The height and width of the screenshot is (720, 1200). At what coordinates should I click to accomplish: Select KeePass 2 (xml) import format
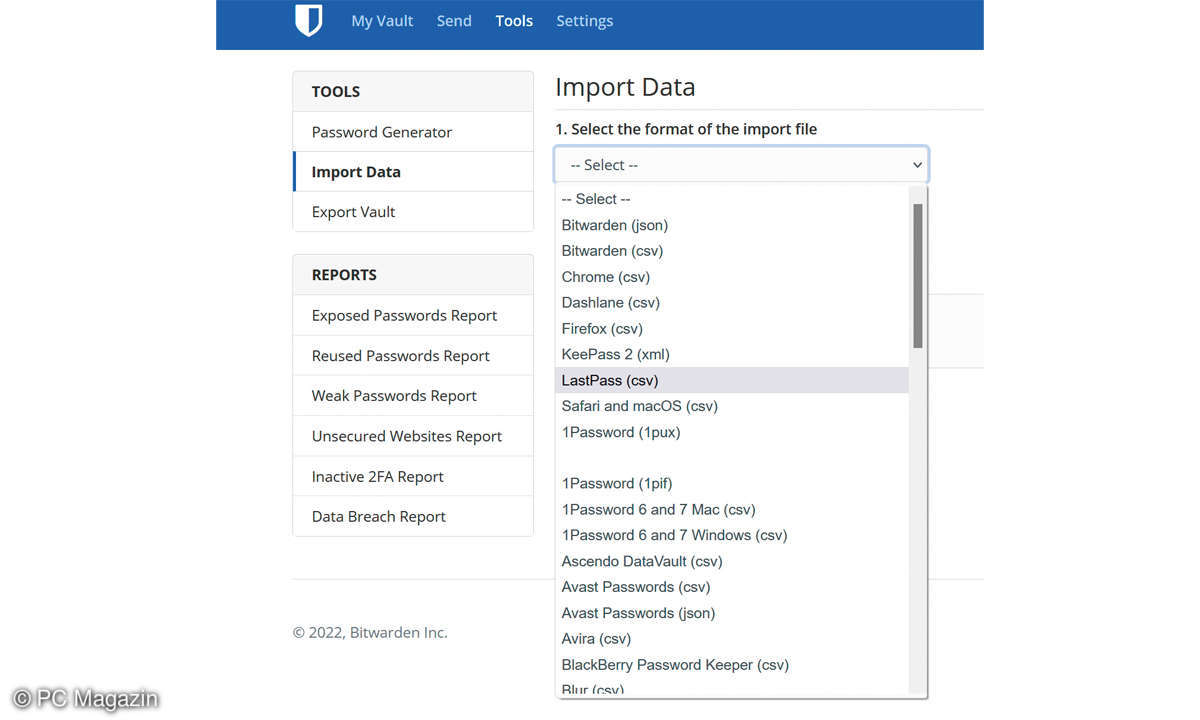tap(732, 354)
